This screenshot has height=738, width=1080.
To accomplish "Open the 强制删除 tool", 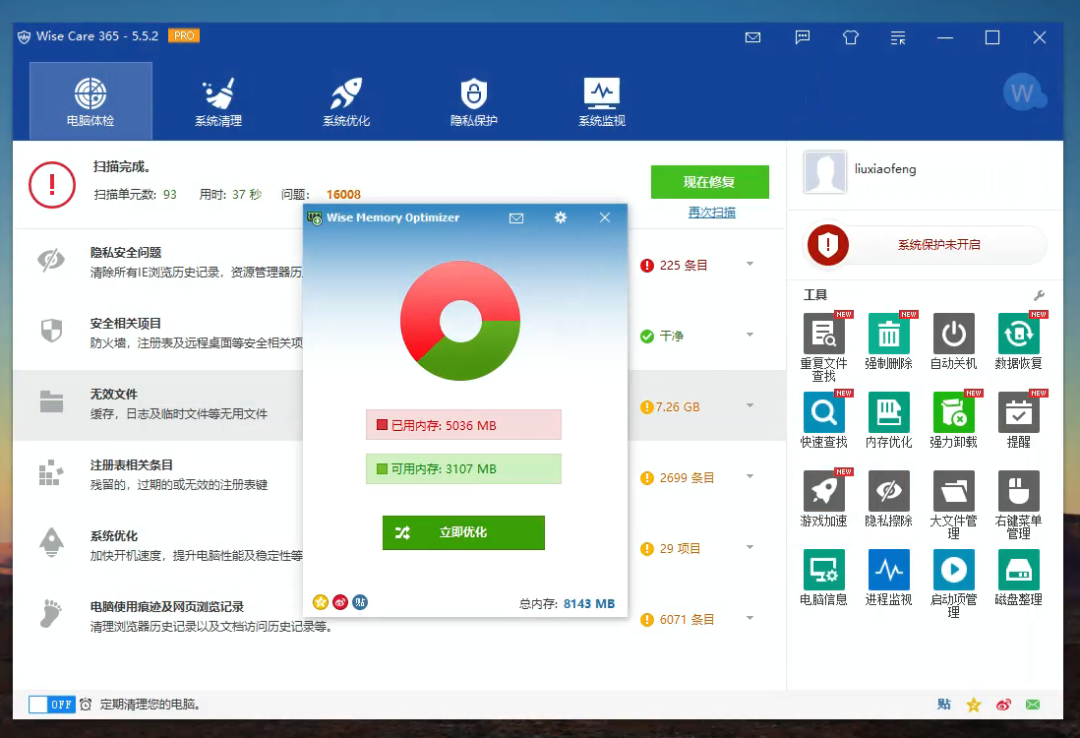I will tap(889, 341).
